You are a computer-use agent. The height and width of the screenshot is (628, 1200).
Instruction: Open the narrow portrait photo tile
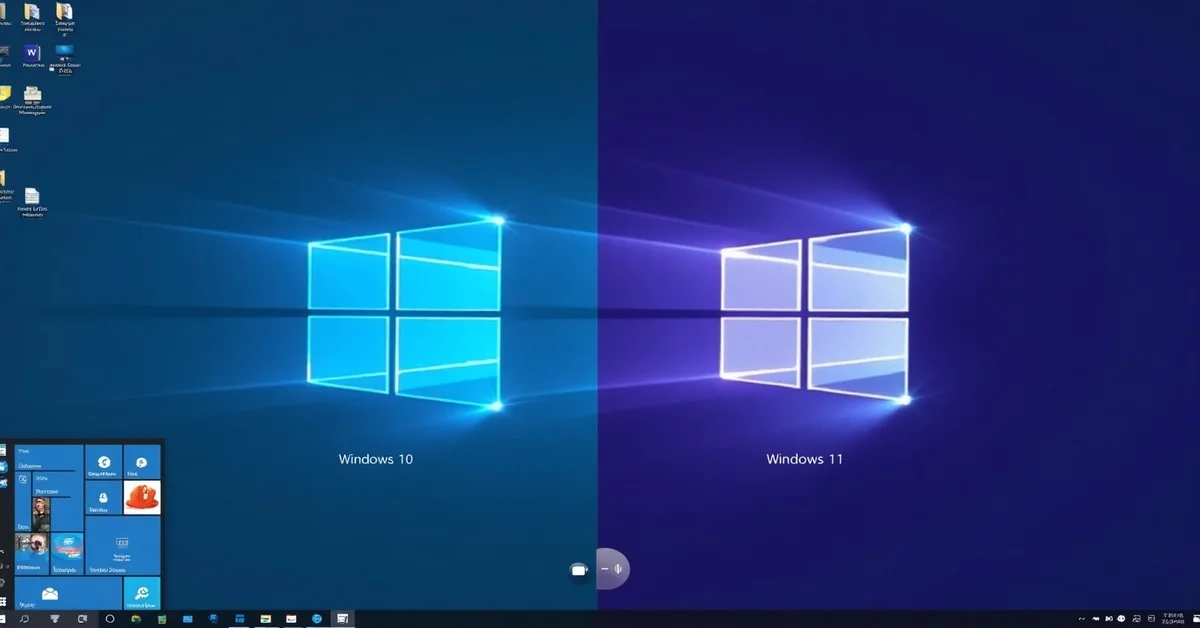tap(41, 514)
